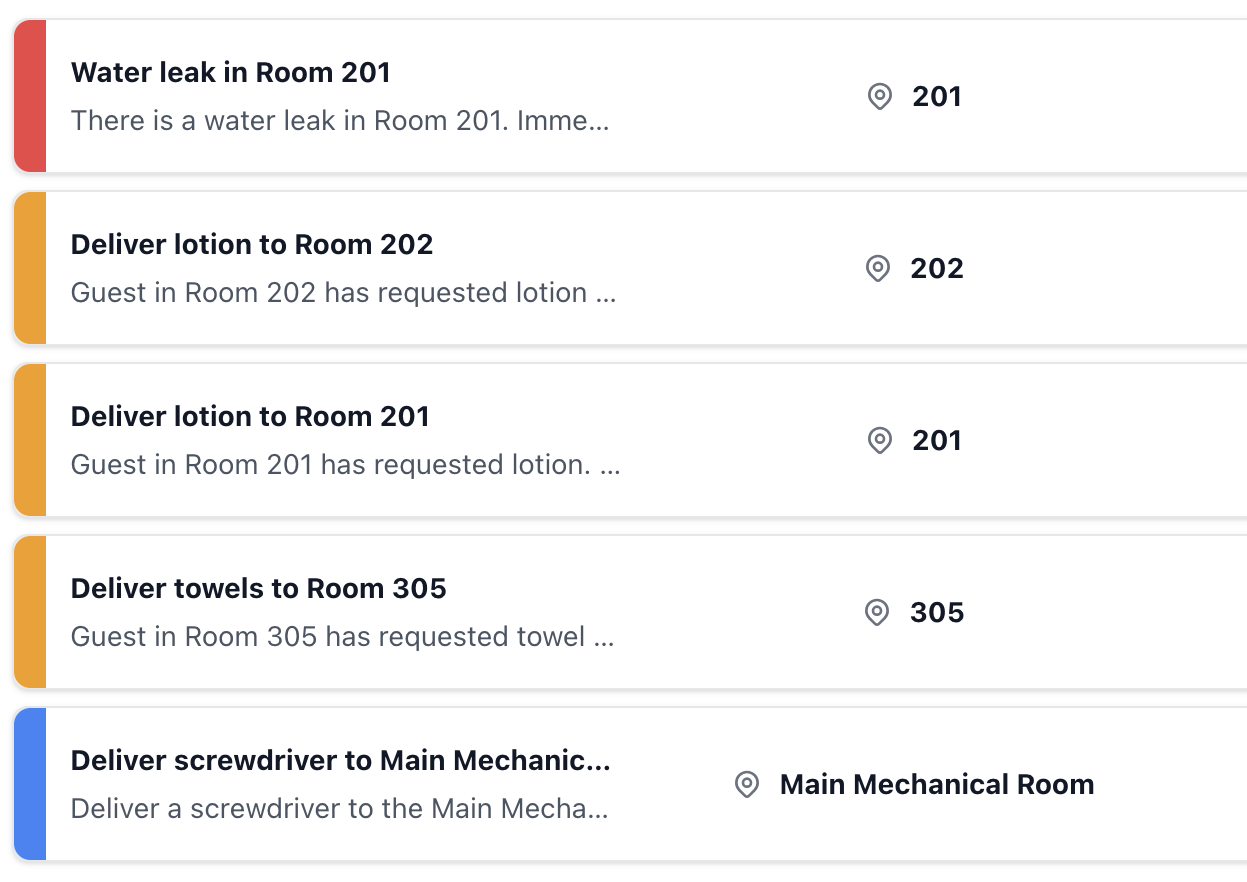This screenshot has height=882, width=1247.
Task: Open Deliver towels to Room 305 title
Action: point(259,588)
